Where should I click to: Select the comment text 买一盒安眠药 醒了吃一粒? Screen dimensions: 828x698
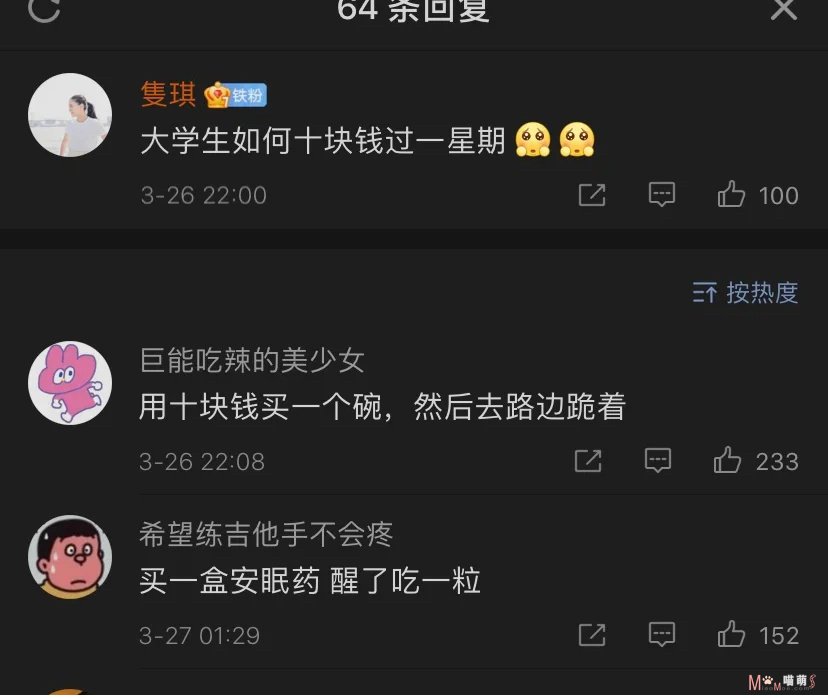[310, 581]
